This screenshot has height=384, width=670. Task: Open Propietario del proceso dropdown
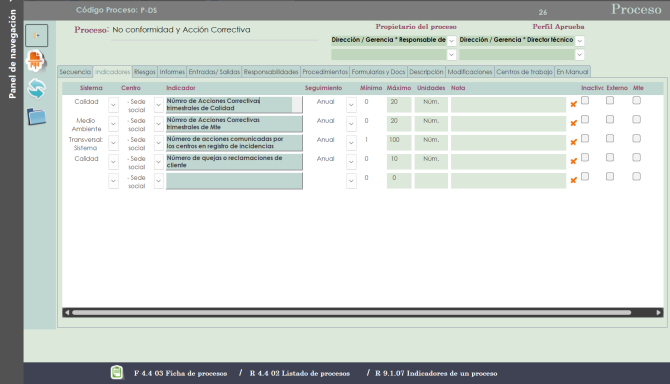(451, 41)
